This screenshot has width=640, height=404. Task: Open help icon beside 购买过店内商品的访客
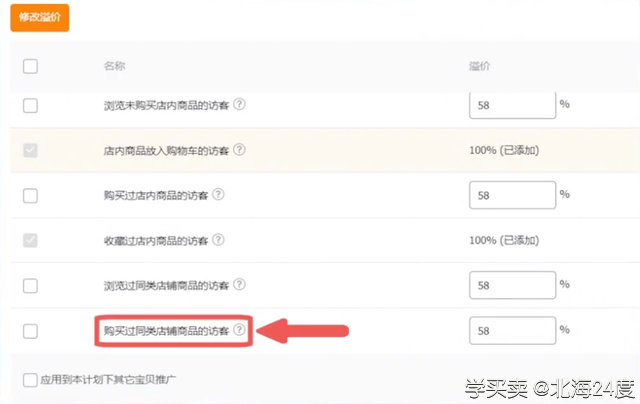218,195
